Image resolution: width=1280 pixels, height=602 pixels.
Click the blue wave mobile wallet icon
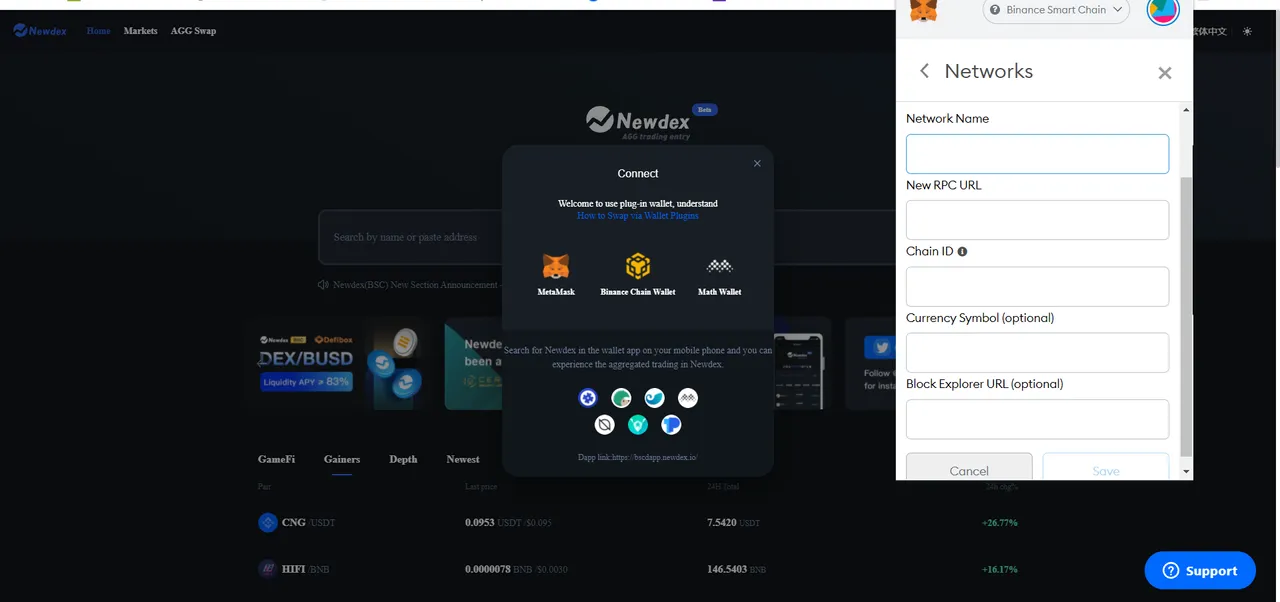pyautogui.click(x=654, y=398)
